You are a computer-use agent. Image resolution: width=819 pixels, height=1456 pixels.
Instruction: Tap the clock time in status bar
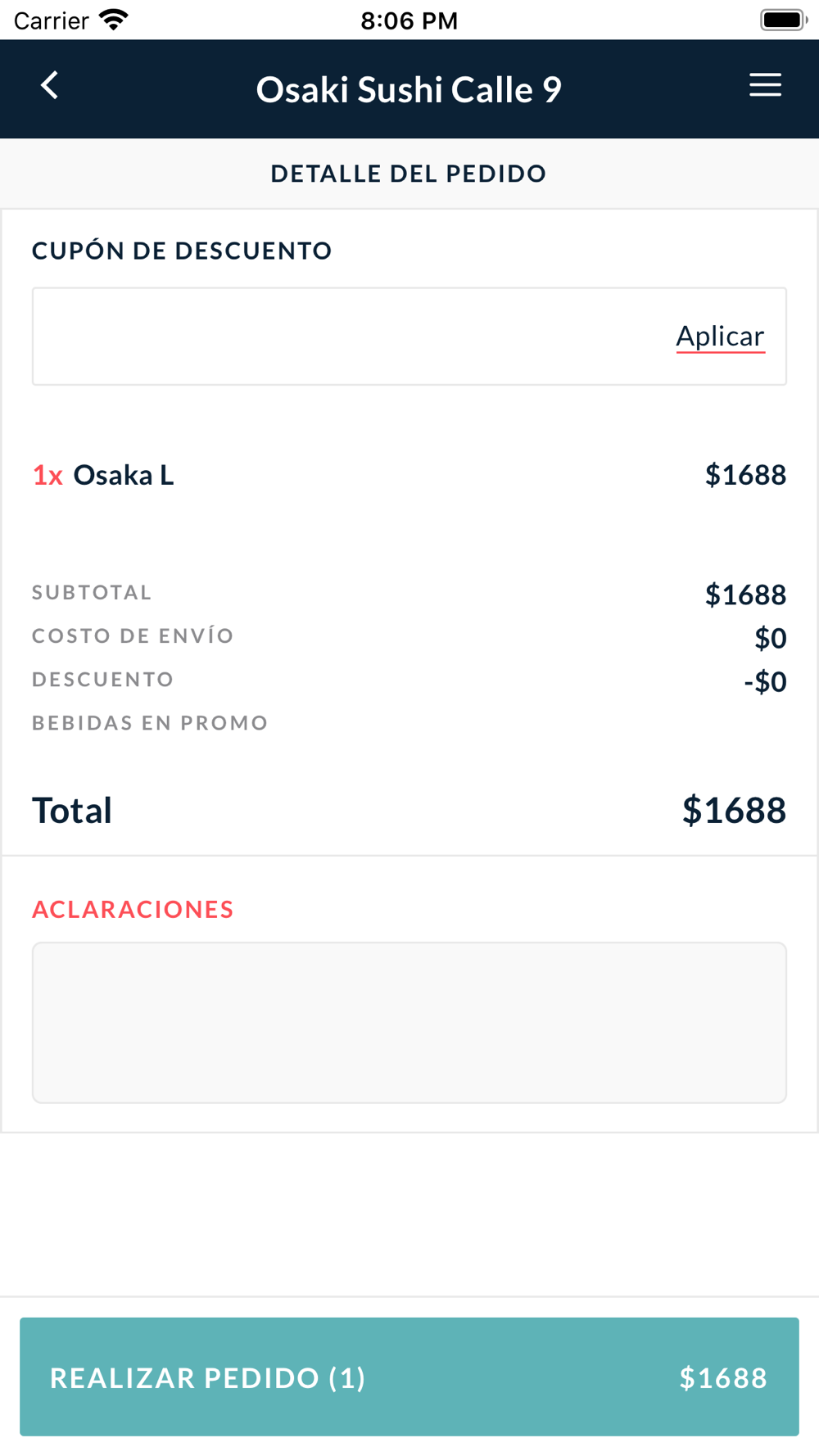409,20
